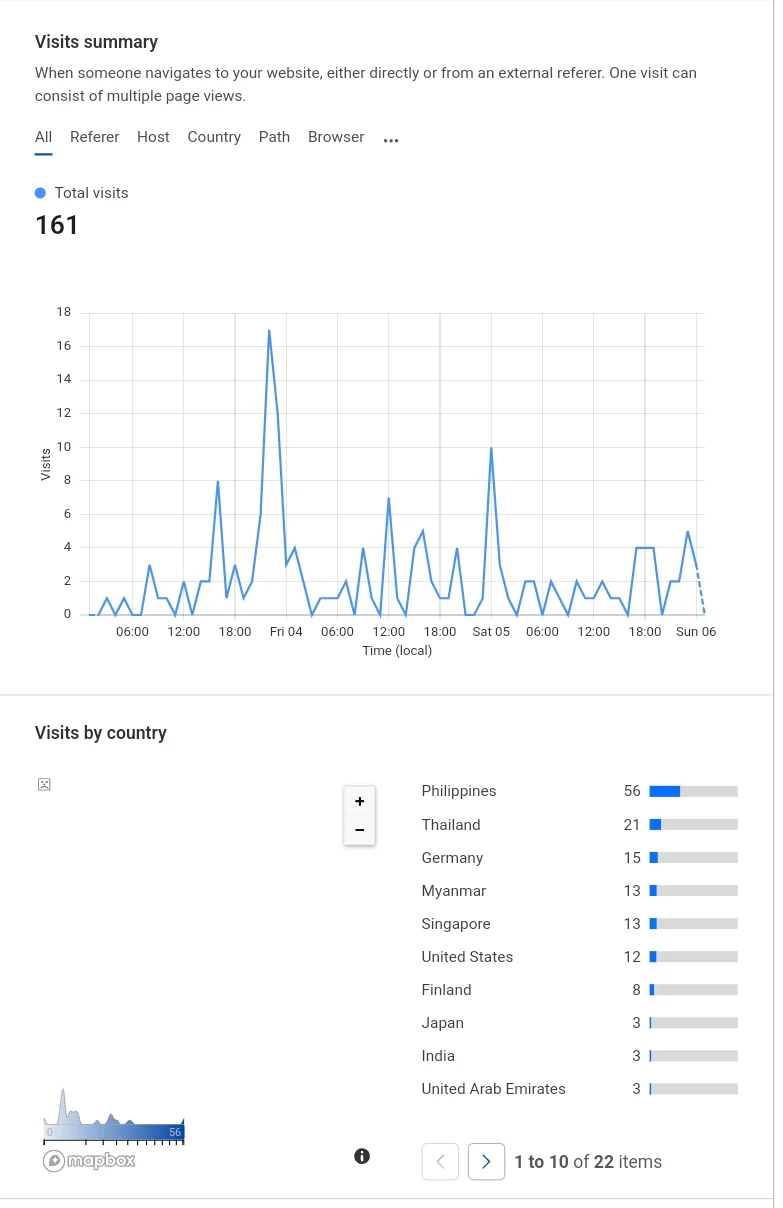Open the map attribution info icon

362,1156
